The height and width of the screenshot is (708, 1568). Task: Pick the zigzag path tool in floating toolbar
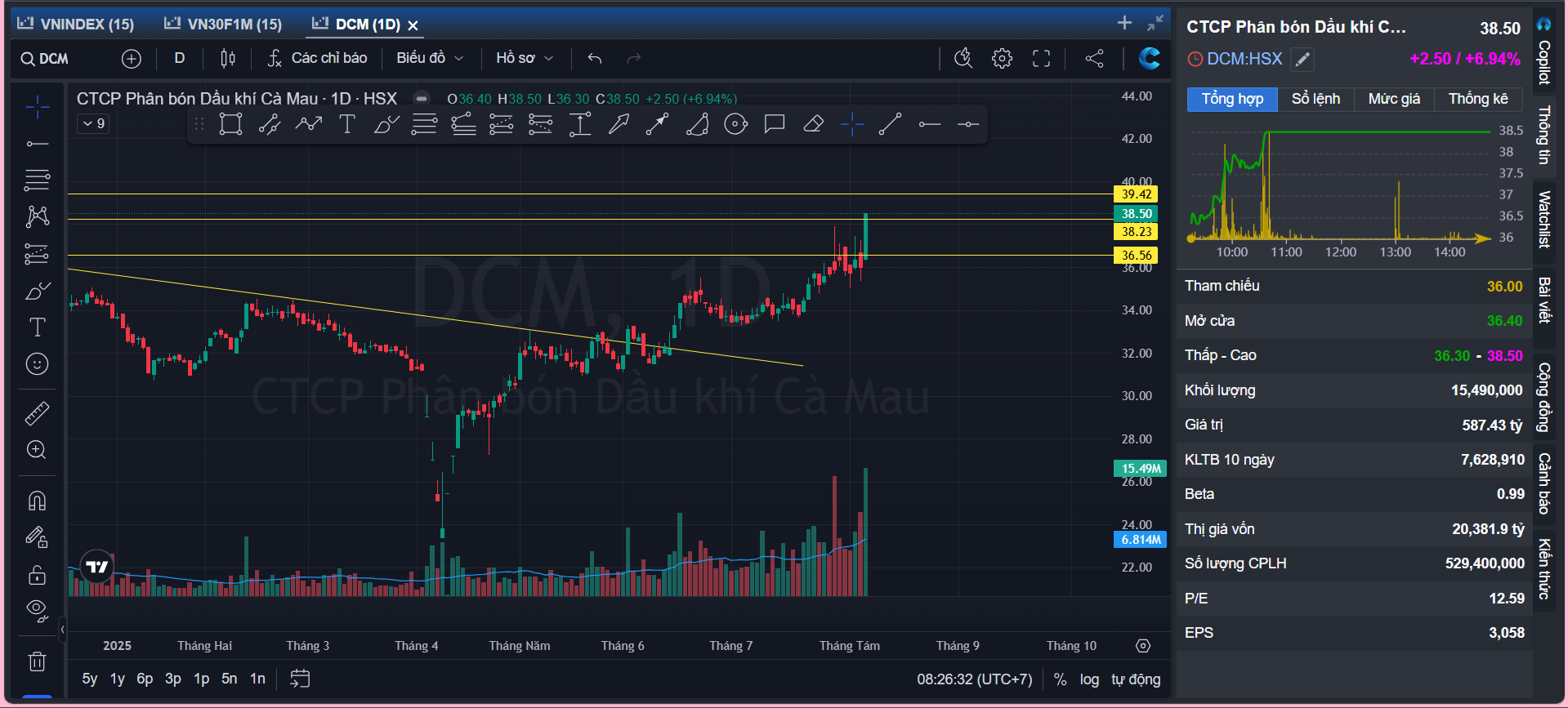(x=308, y=124)
